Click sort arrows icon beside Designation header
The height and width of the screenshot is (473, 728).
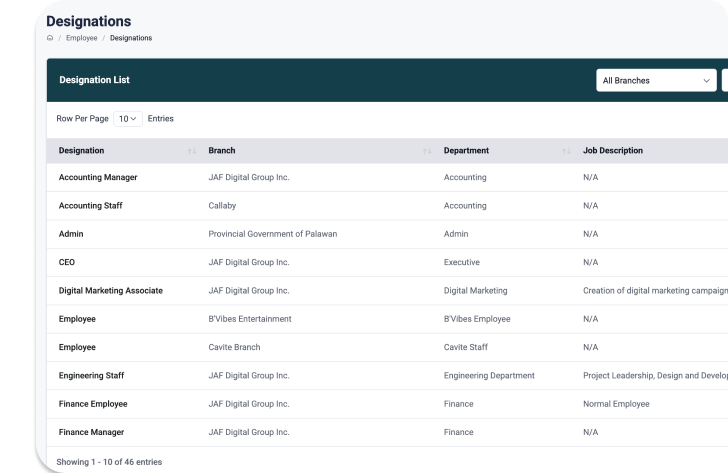(191, 151)
